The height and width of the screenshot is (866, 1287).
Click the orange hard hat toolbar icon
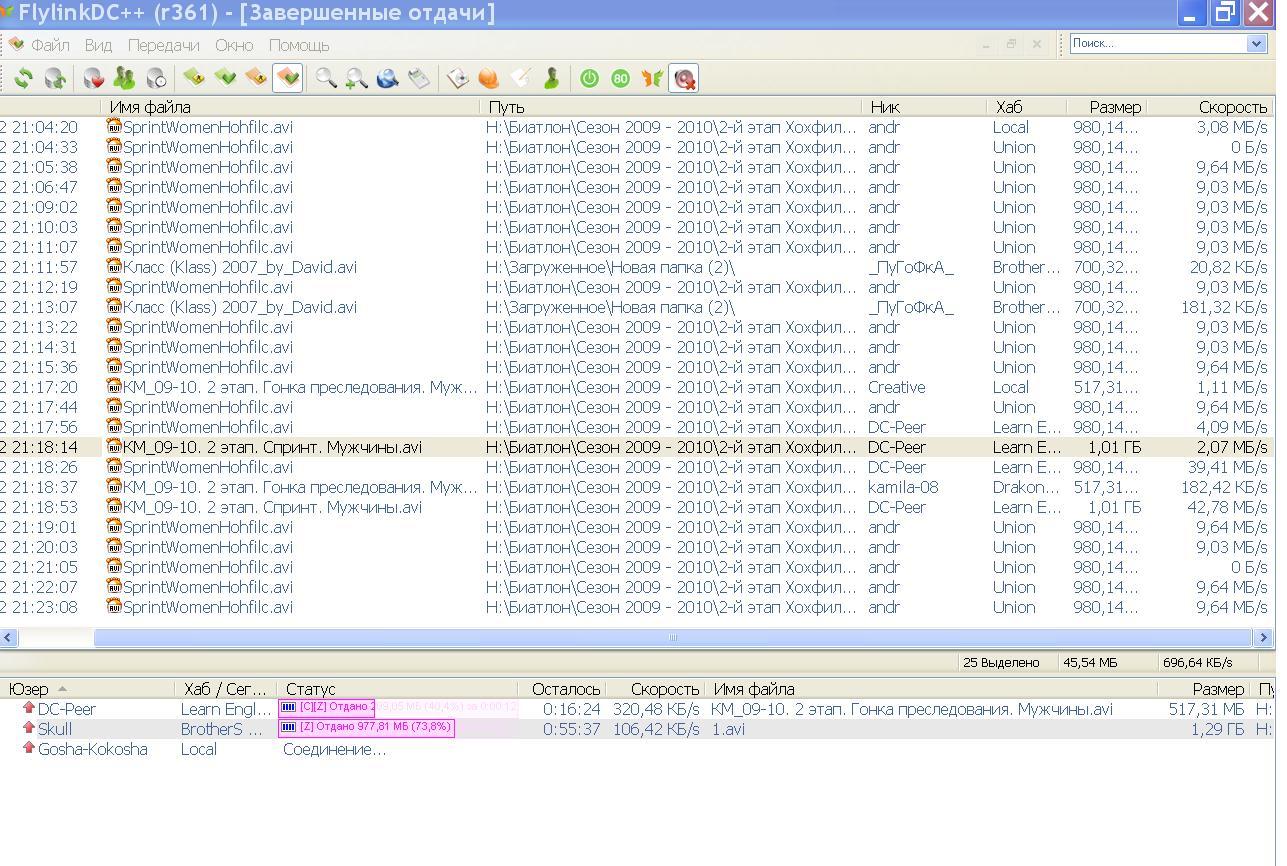489,78
